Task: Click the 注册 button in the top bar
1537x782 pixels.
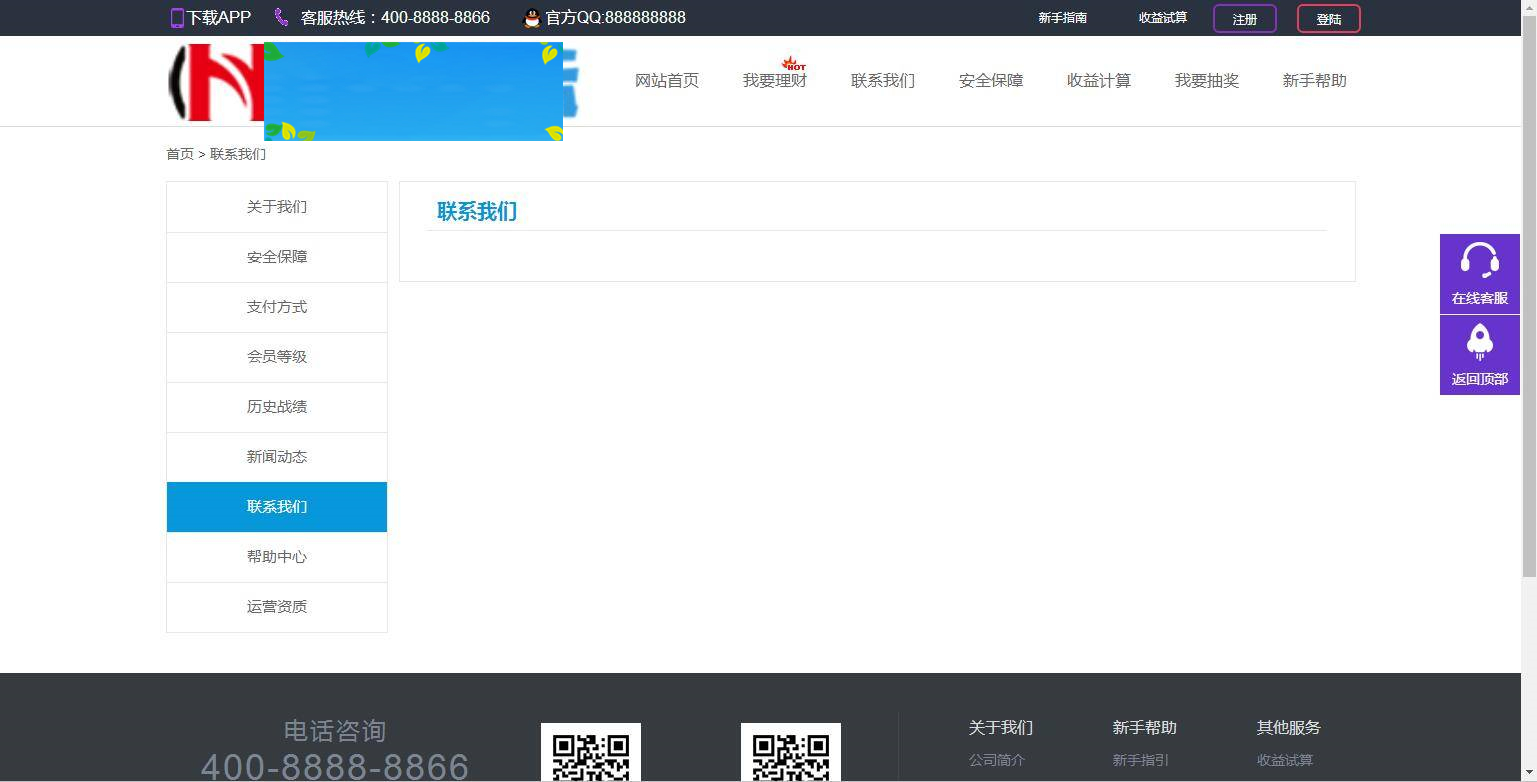Action: coord(1243,18)
